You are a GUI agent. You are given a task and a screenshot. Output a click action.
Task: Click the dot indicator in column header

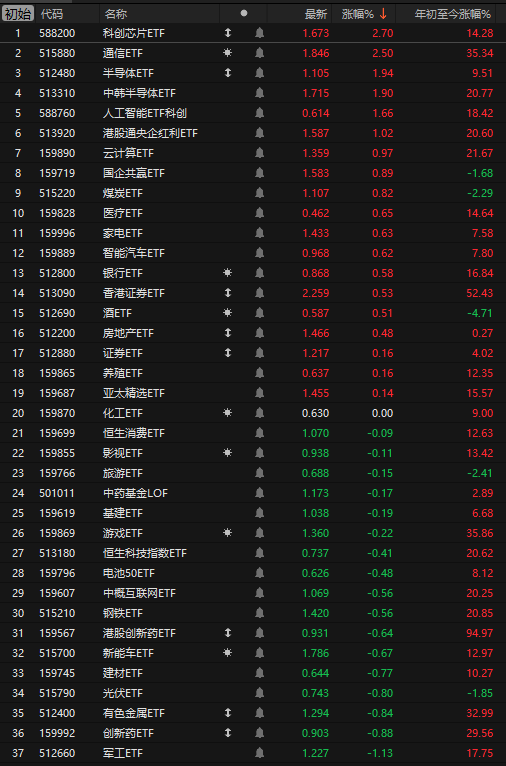(x=244, y=14)
